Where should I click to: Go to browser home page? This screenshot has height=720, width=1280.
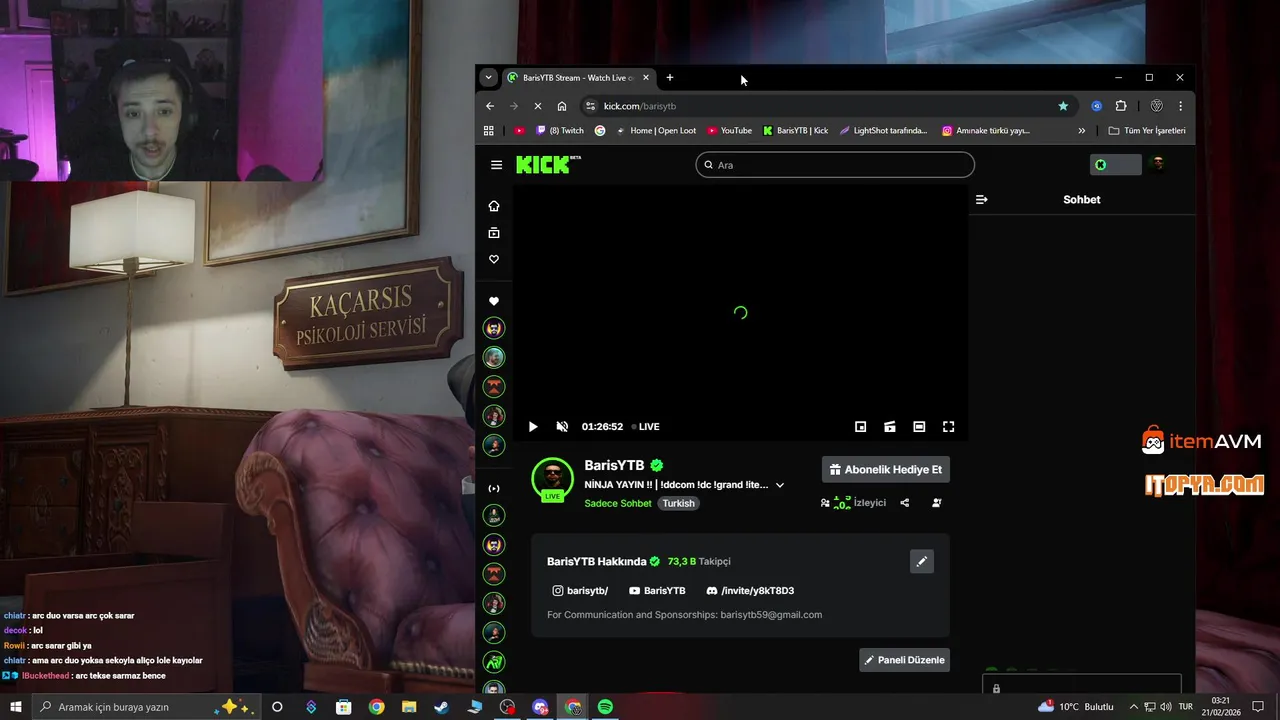pyautogui.click(x=562, y=106)
